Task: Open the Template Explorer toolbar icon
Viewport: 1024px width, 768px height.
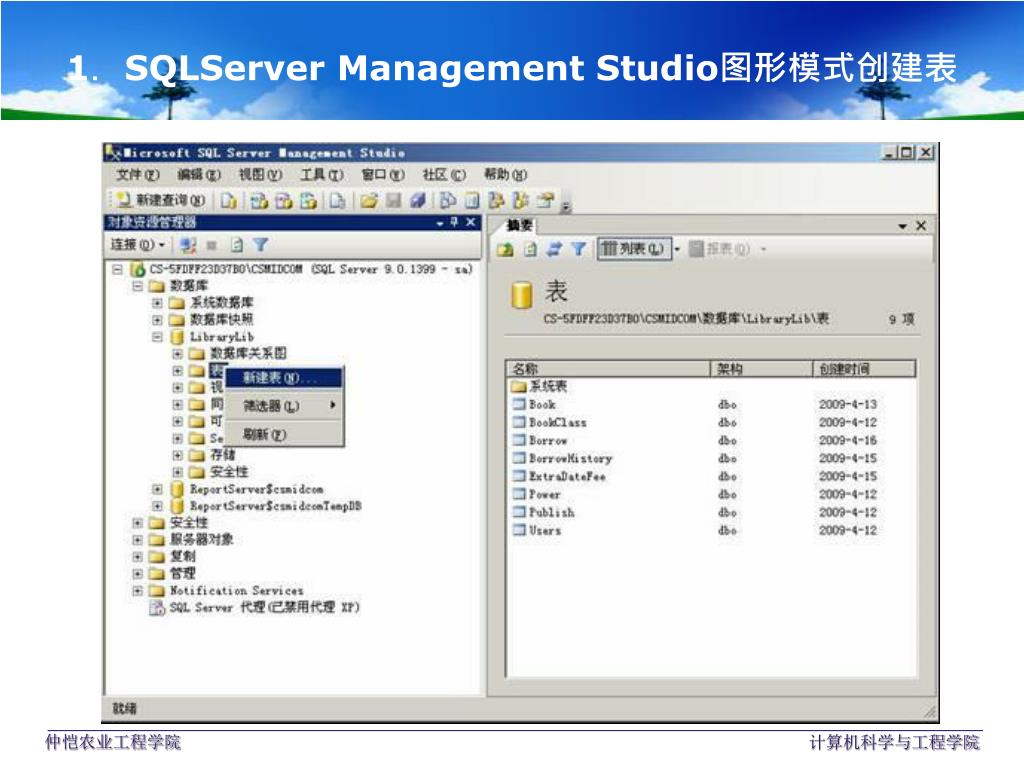Action: pos(521,200)
